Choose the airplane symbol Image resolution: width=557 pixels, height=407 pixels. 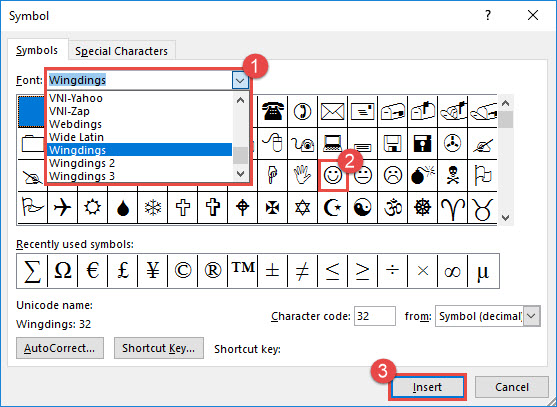tap(62, 207)
